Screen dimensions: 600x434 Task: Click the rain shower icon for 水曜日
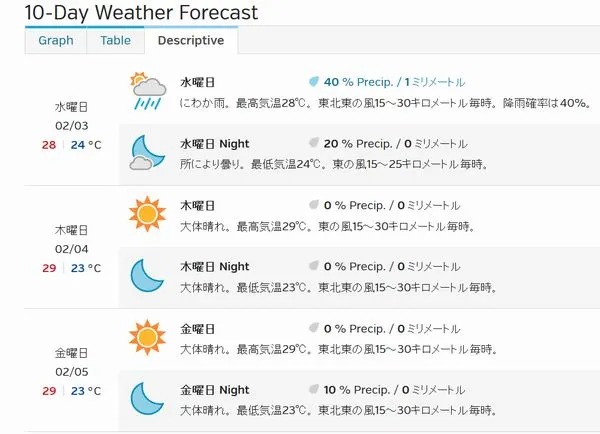point(148,91)
